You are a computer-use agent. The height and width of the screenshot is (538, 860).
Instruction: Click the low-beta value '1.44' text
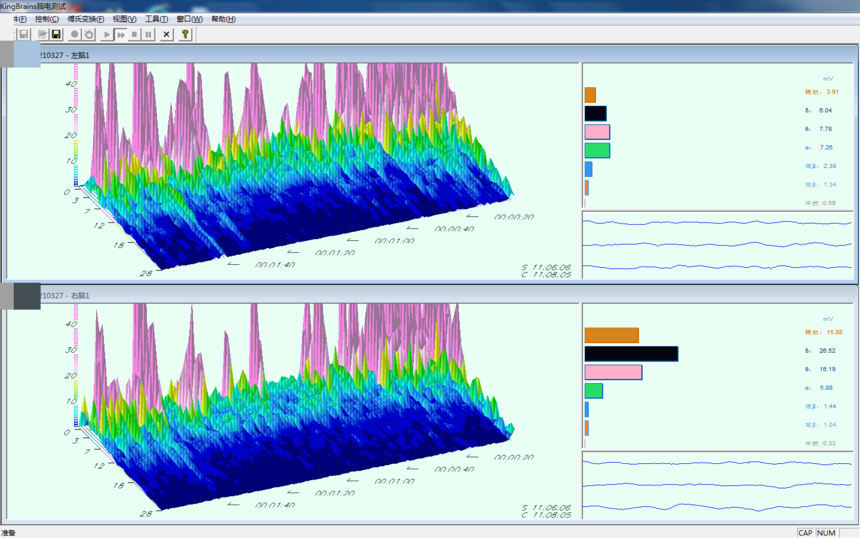pyautogui.click(x=830, y=406)
